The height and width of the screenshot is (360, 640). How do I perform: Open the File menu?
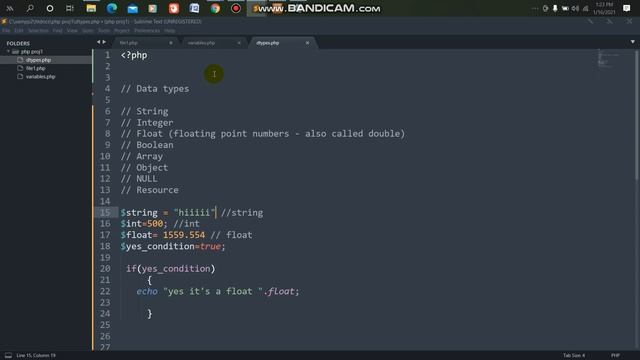(6, 31)
